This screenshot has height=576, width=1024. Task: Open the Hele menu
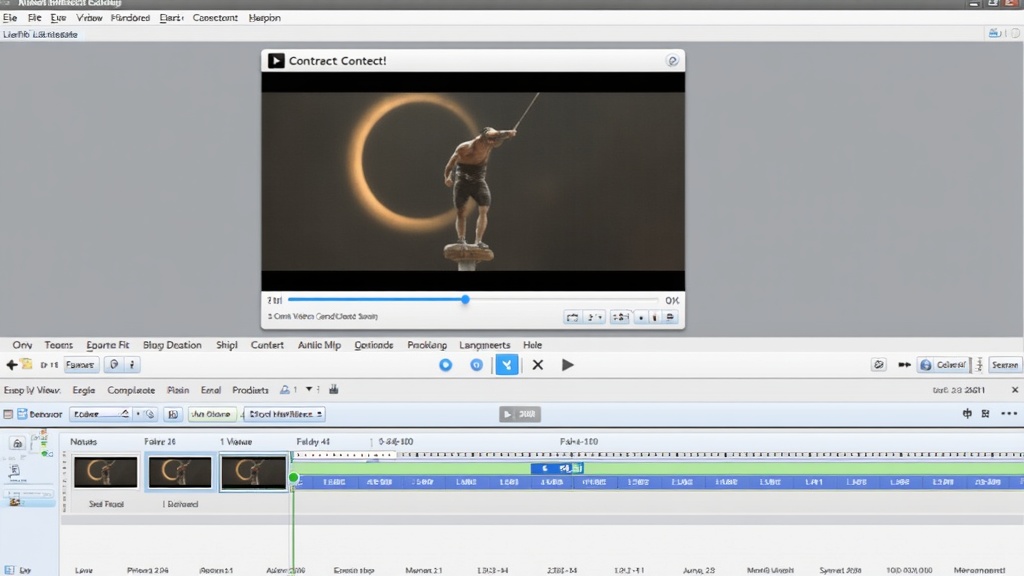[532, 345]
